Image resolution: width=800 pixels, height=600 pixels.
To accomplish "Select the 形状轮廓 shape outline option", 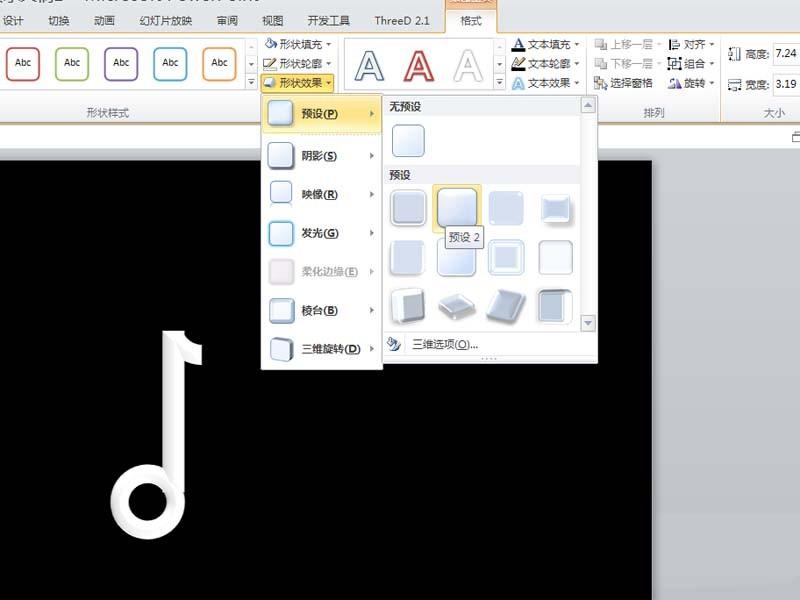I will click(x=297, y=62).
